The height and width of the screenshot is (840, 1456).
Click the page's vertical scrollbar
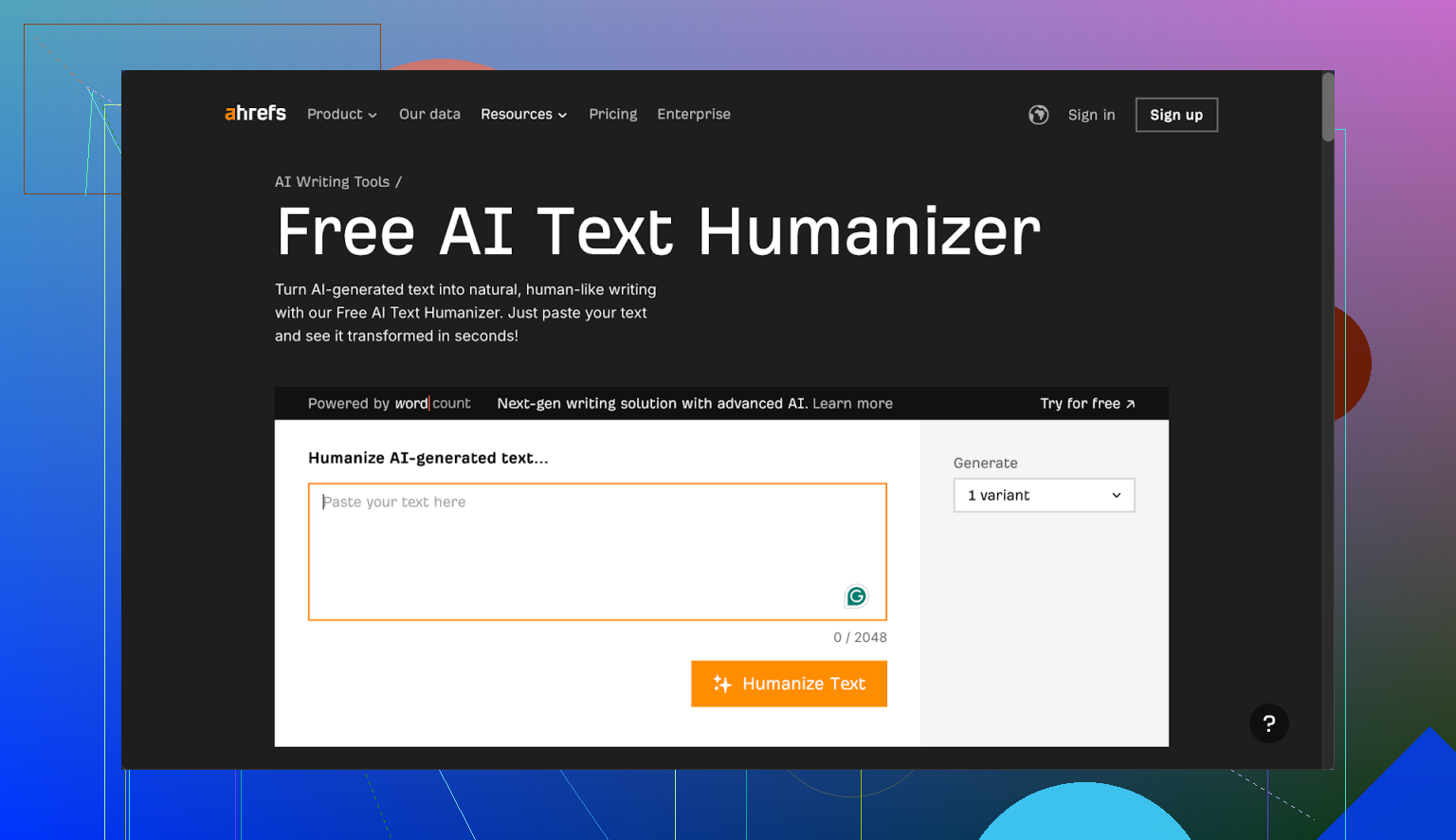tap(1328, 109)
